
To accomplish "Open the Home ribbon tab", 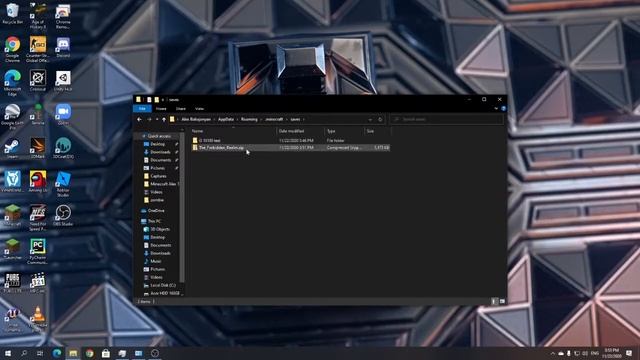I will (x=161, y=109).
